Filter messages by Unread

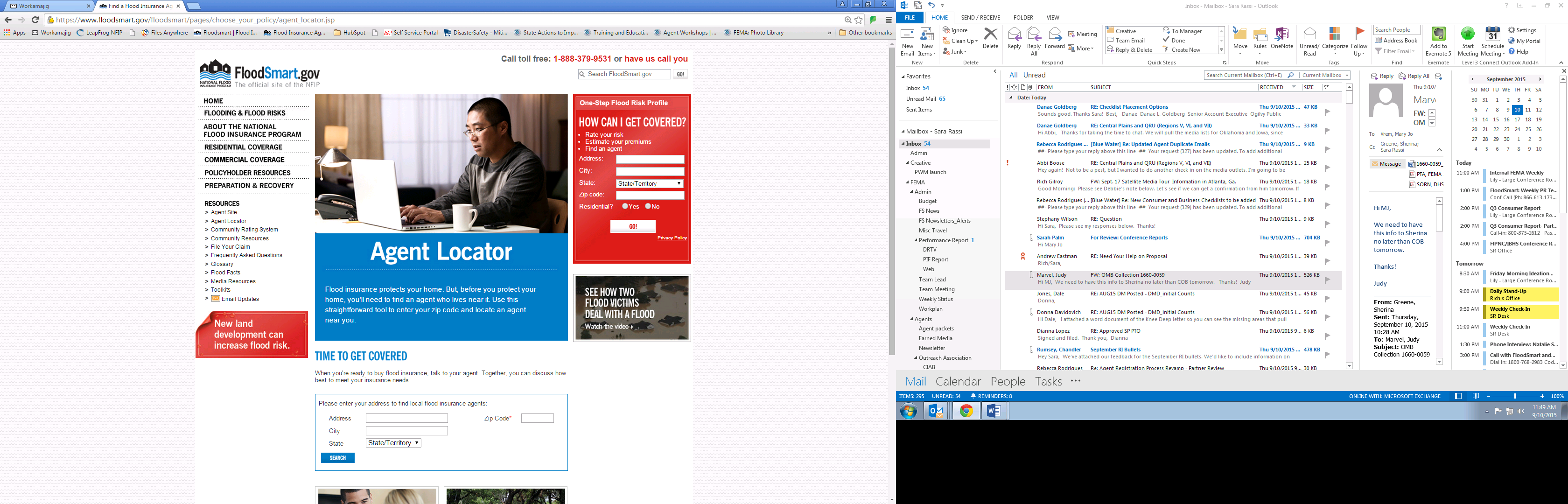click(x=1034, y=75)
